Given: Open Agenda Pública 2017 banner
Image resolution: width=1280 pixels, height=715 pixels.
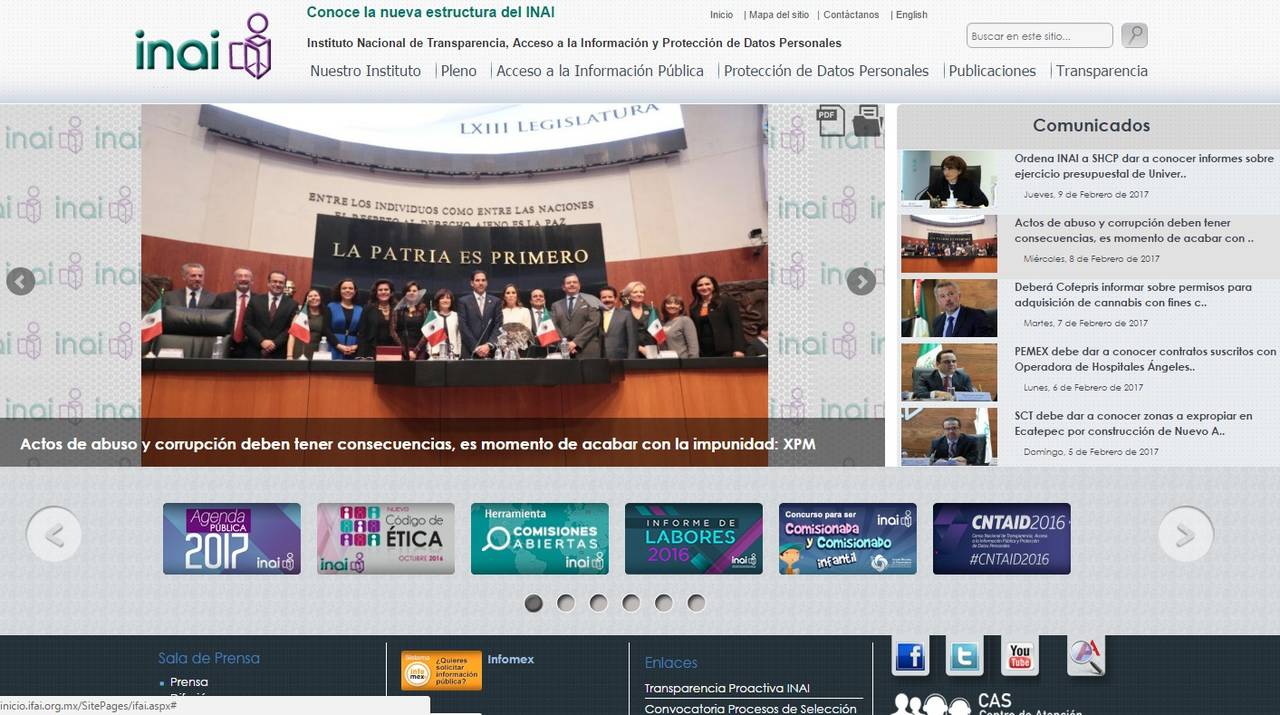Looking at the screenshot, I should pyautogui.click(x=232, y=539).
